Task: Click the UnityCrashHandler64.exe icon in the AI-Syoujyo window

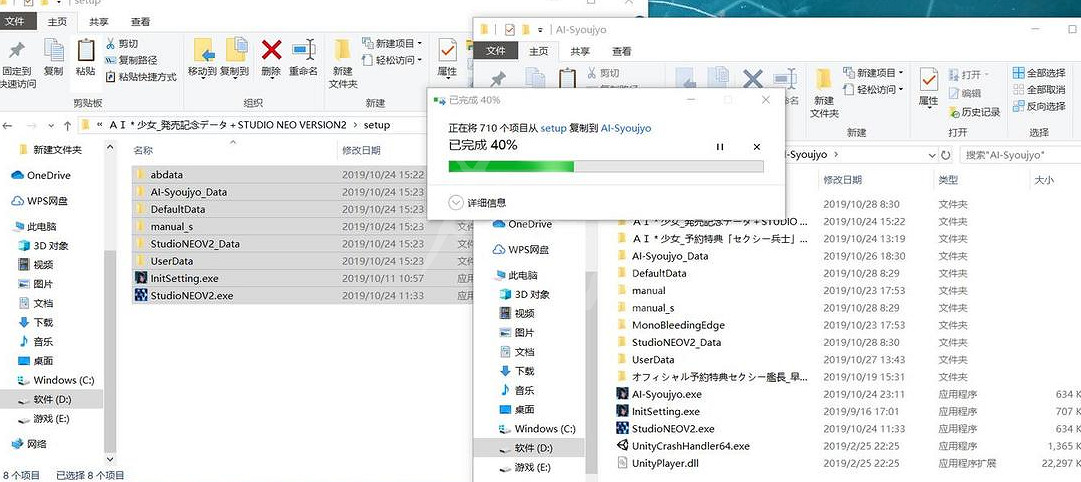Action: (623, 446)
